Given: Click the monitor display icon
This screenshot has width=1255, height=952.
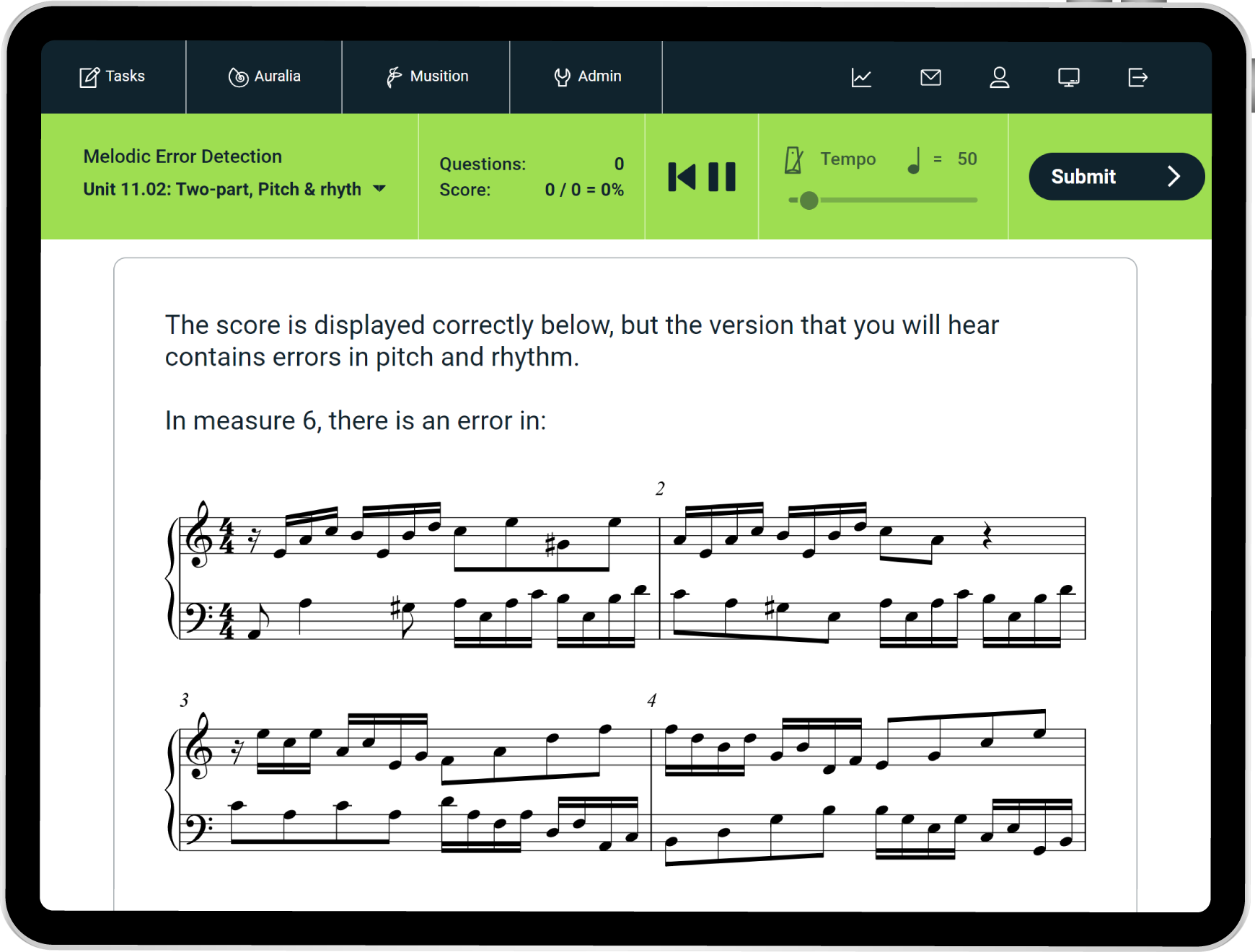Looking at the screenshot, I should pos(1068,77).
